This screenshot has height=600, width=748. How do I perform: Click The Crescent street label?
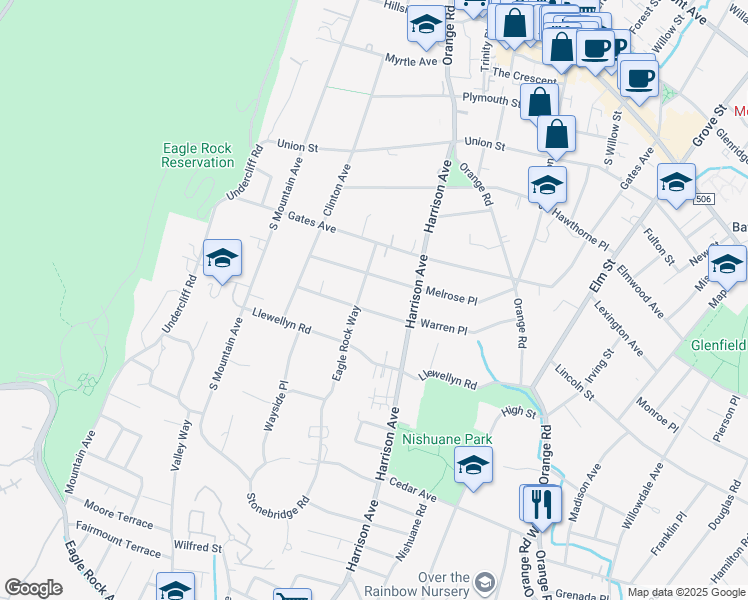coord(524,75)
